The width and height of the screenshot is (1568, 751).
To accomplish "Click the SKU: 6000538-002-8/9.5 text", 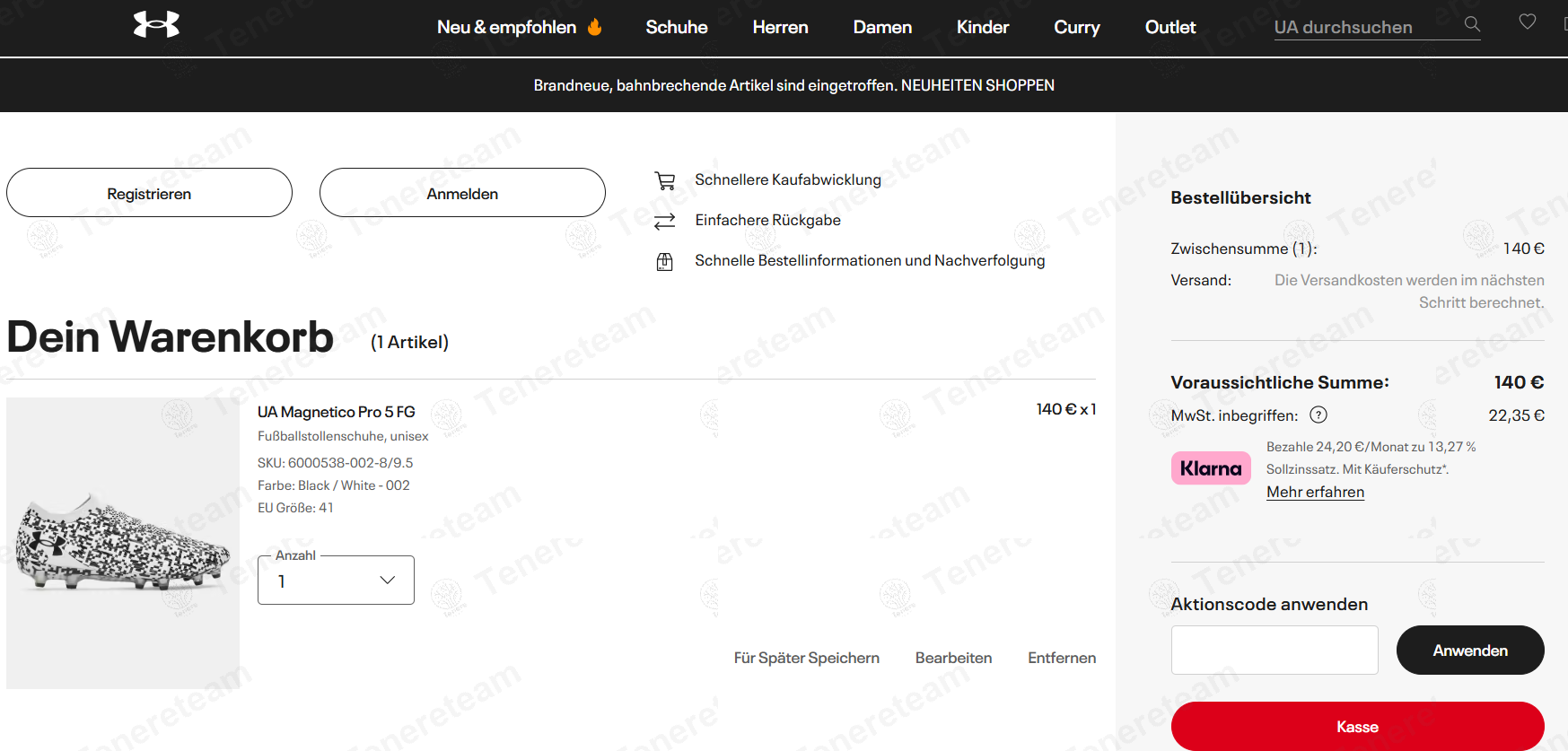I will pos(336,463).
